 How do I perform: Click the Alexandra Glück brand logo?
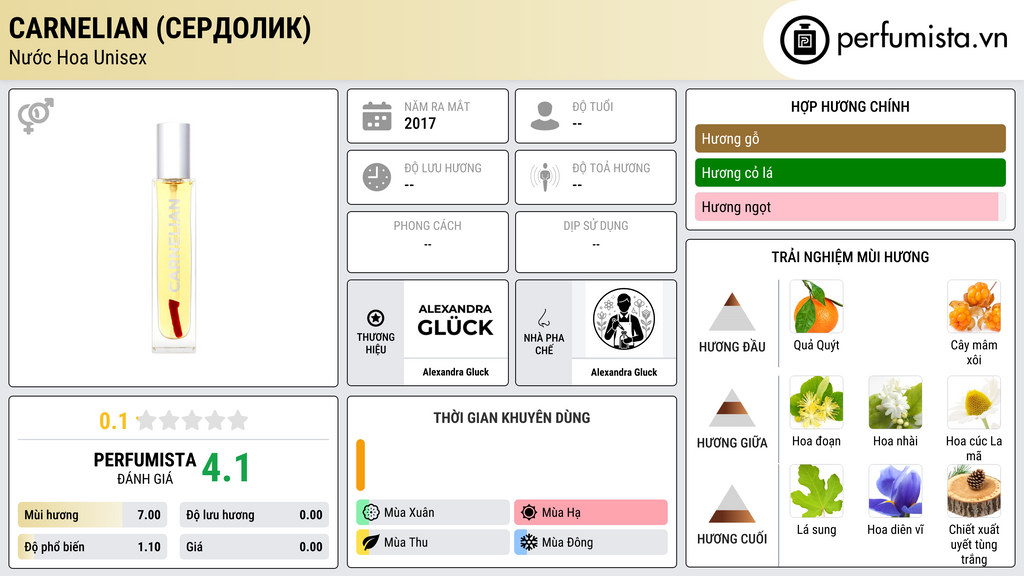pos(456,319)
